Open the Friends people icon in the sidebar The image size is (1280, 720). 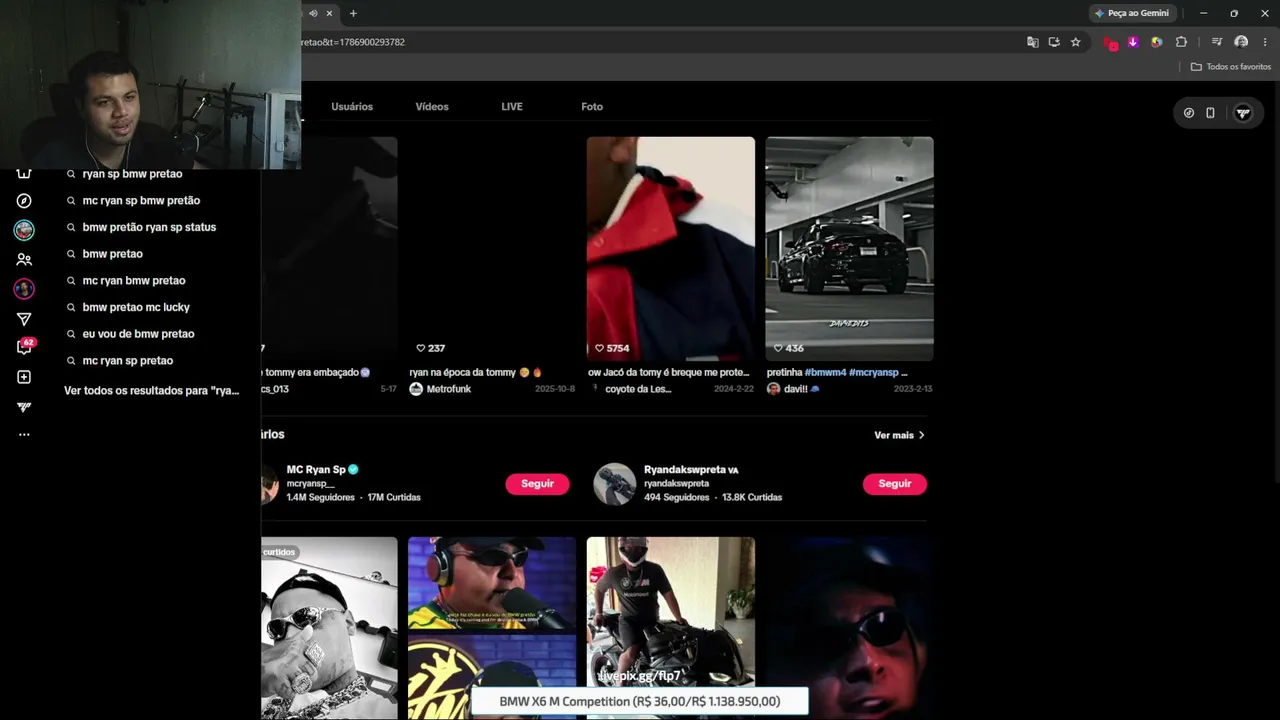point(24,259)
